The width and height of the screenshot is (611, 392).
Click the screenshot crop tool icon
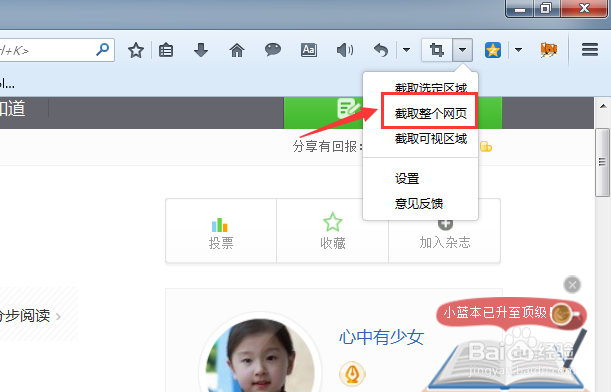click(x=436, y=50)
